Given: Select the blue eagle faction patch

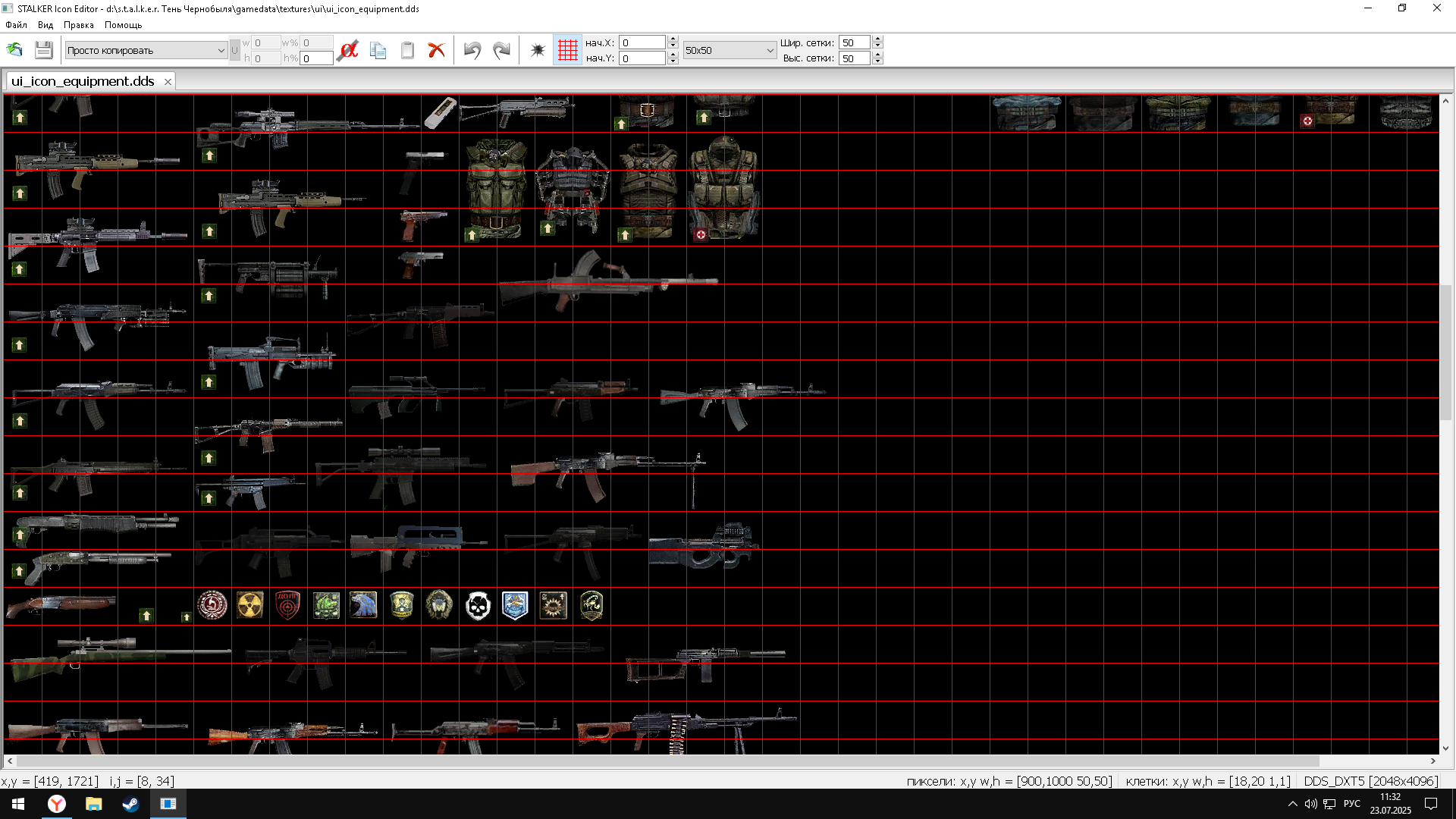Looking at the screenshot, I should pyautogui.click(x=363, y=605).
